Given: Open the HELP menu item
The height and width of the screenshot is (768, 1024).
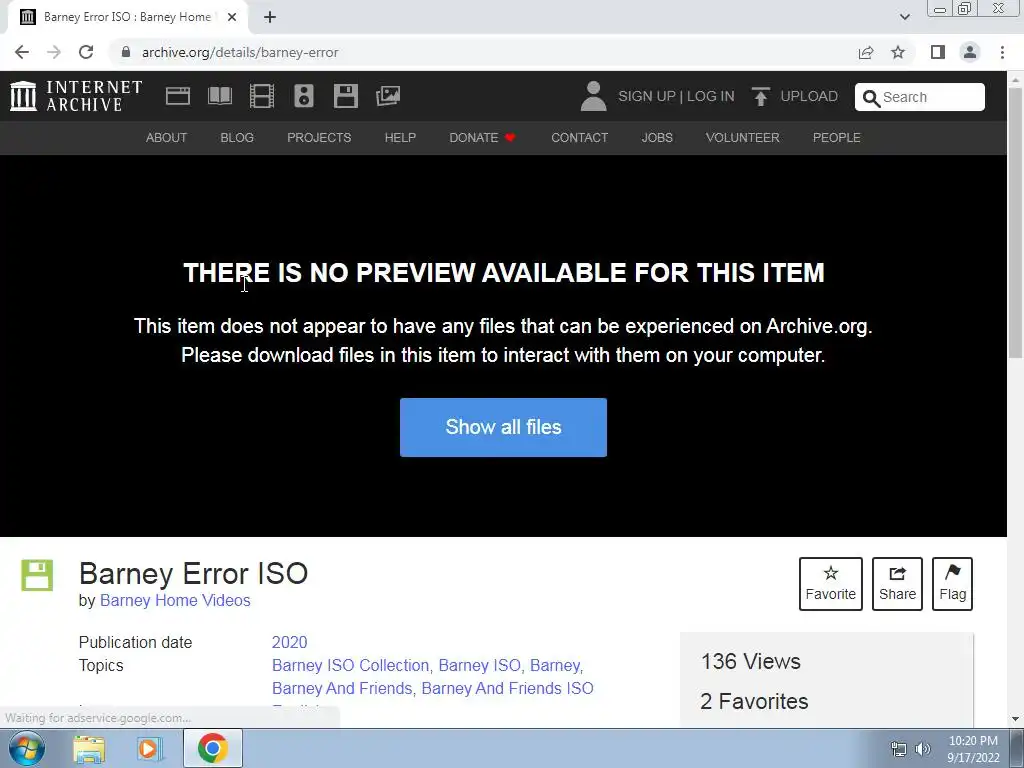Looking at the screenshot, I should pyautogui.click(x=400, y=138).
